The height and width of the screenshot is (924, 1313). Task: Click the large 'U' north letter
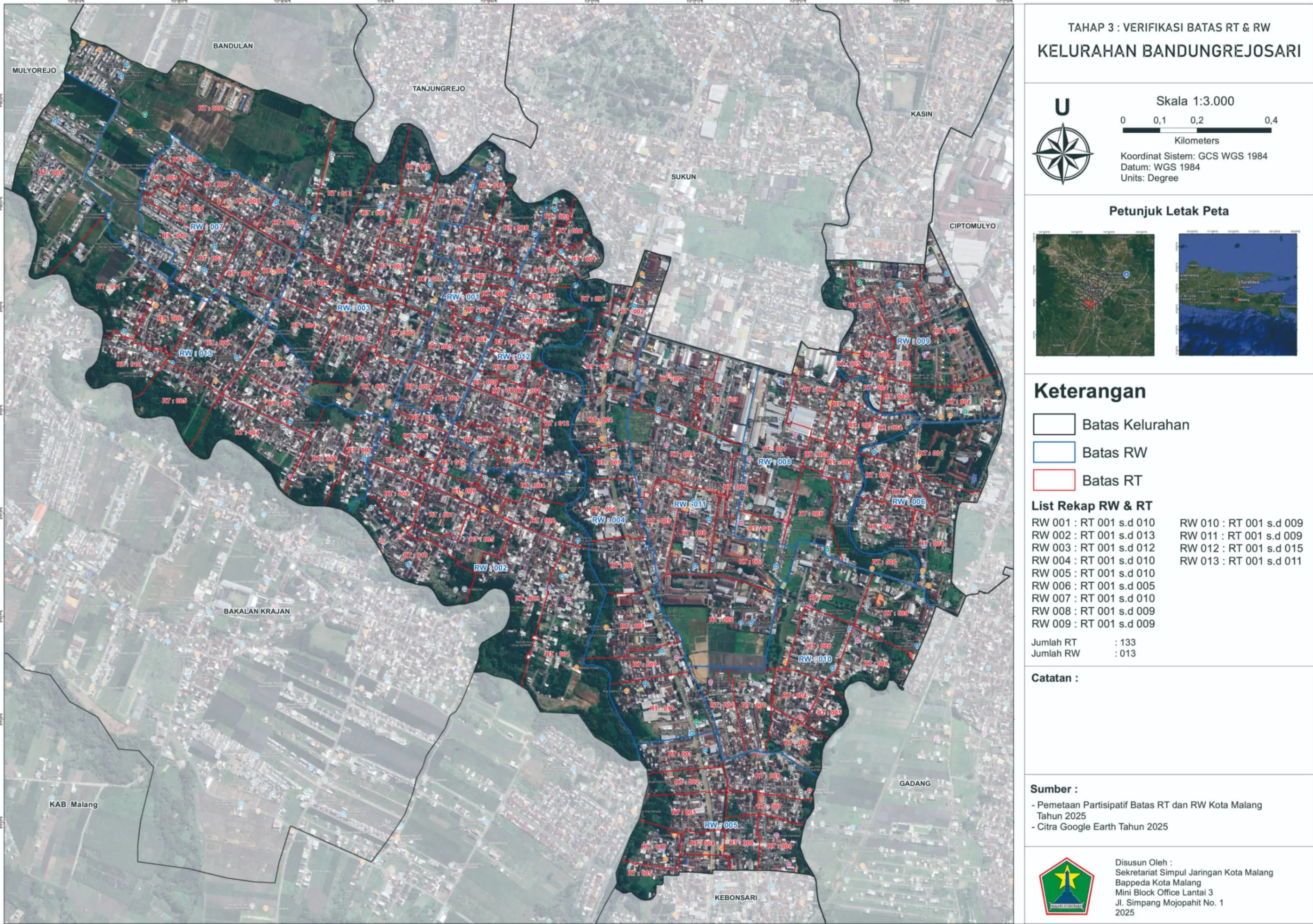click(1062, 107)
